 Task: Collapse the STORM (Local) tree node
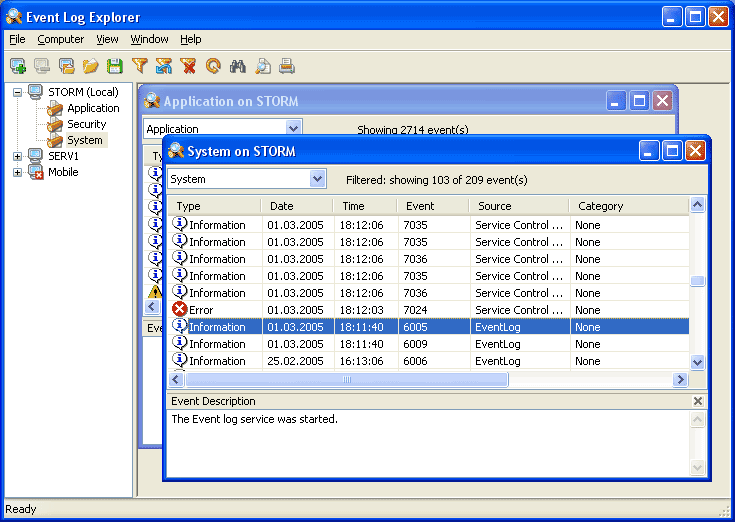[x=17, y=92]
